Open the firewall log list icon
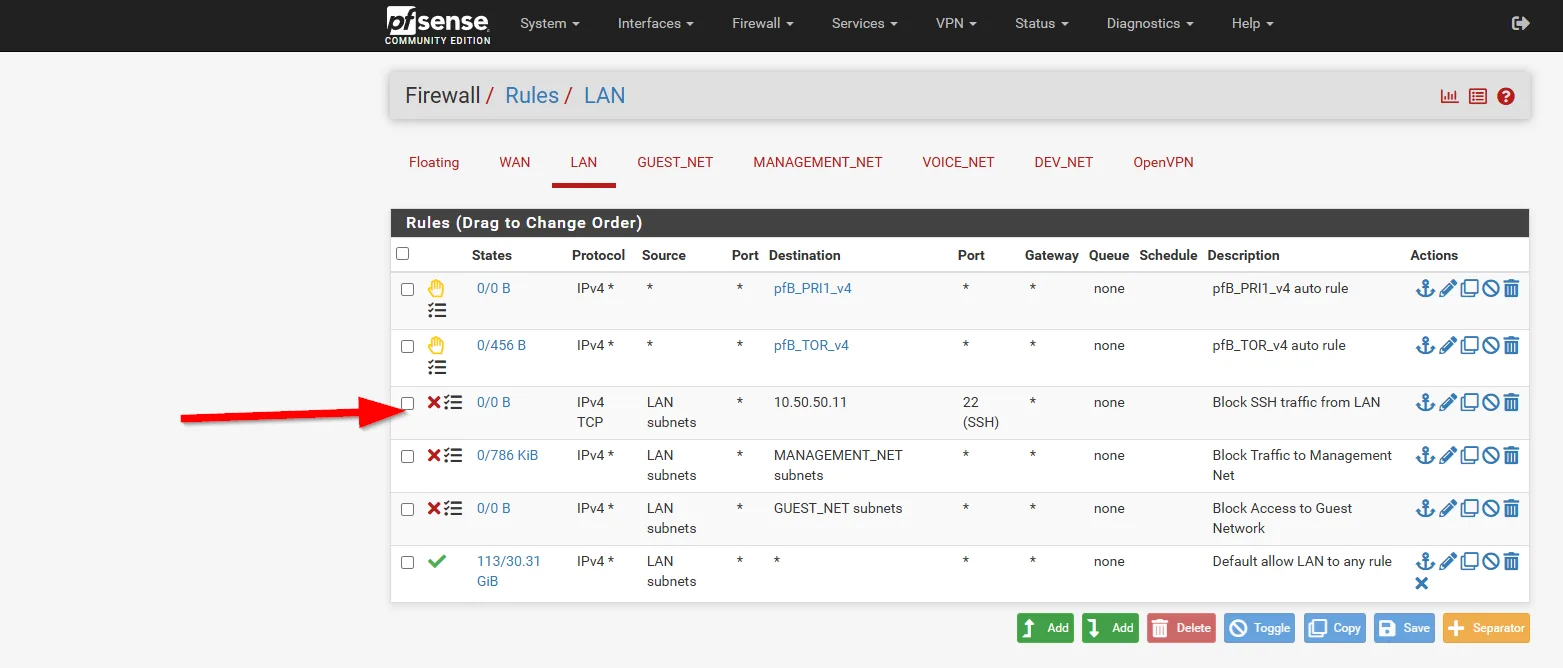Image resolution: width=1563 pixels, height=668 pixels. pos(1478,96)
